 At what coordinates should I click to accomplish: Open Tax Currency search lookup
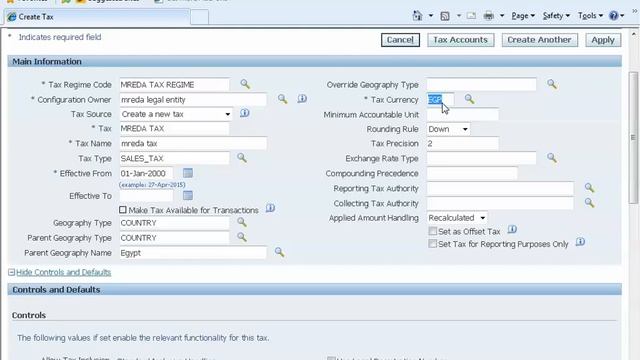tap(469, 99)
